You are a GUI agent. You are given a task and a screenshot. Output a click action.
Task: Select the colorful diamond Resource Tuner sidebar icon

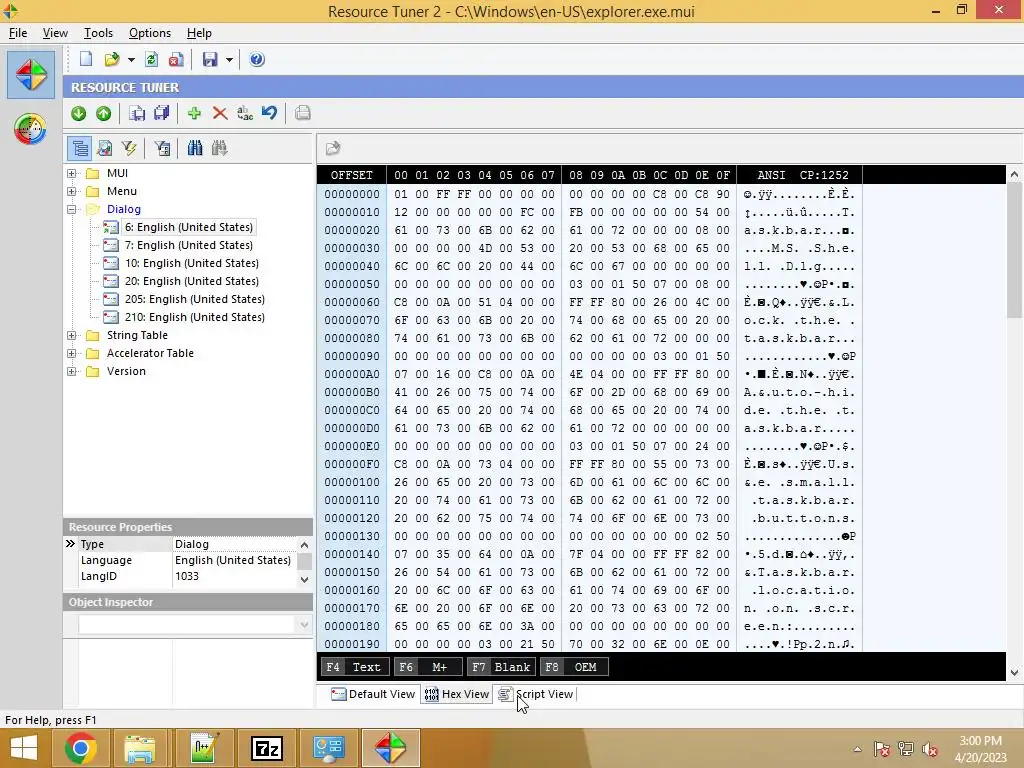tap(31, 74)
